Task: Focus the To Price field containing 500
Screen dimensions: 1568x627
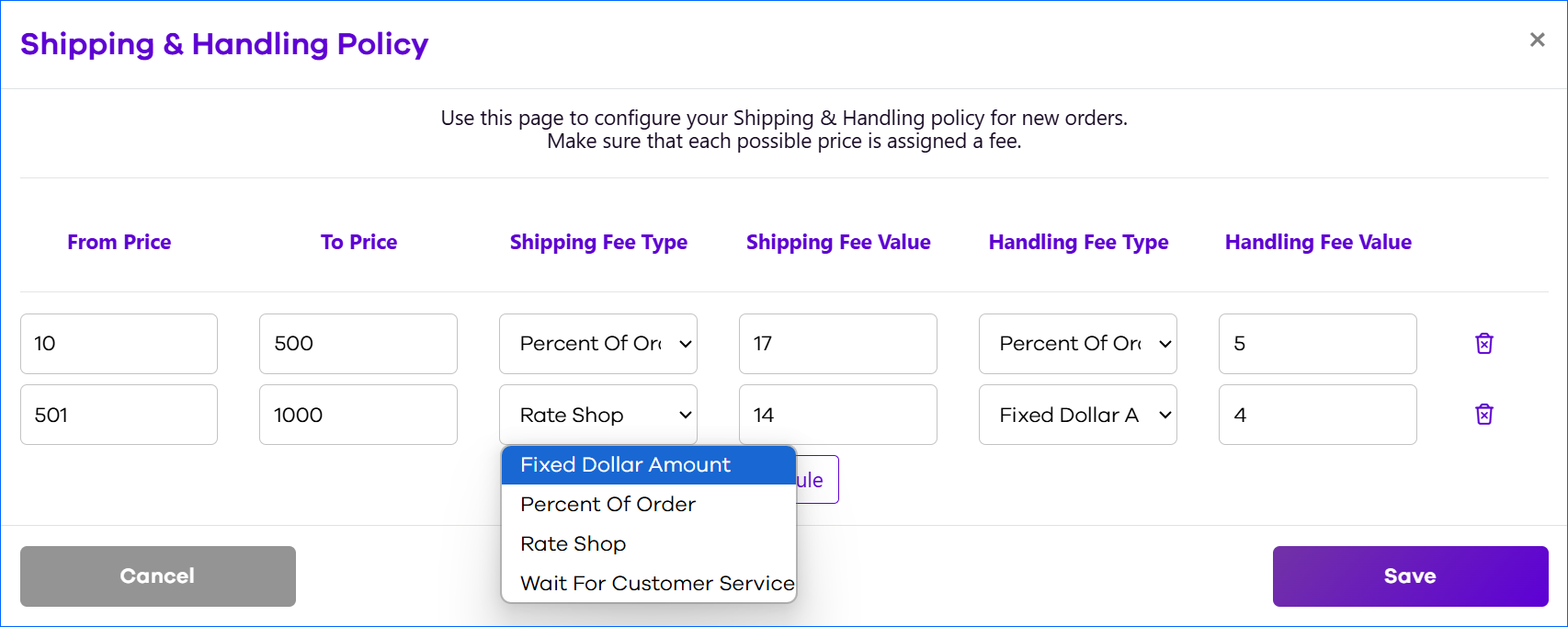Action: [358, 344]
